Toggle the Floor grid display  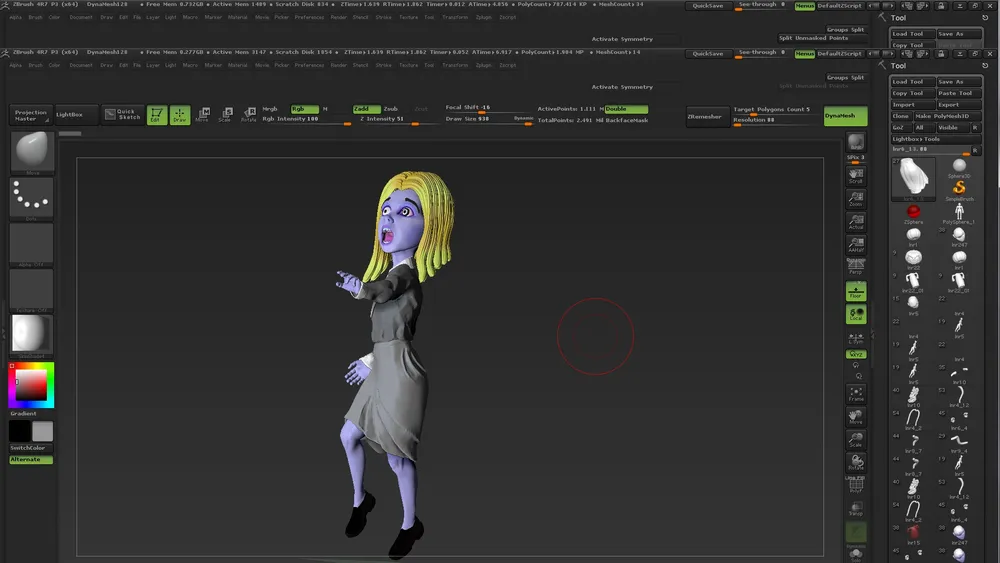(856, 291)
